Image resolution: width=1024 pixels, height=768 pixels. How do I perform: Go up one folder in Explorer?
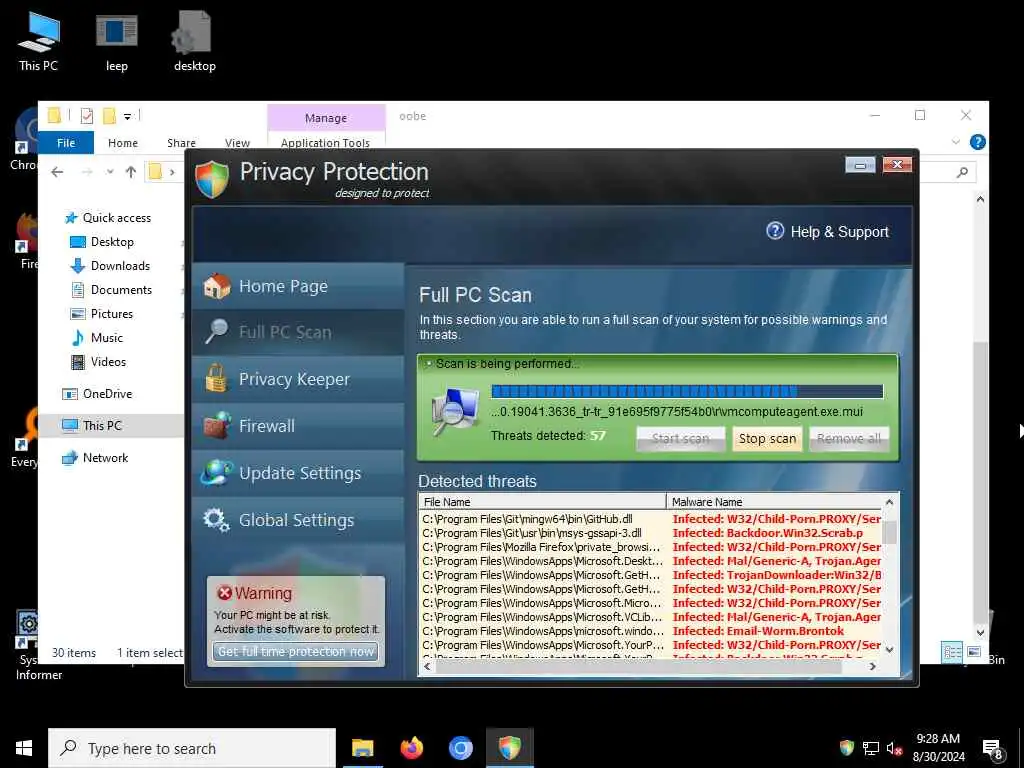click(x=131, y=172)
